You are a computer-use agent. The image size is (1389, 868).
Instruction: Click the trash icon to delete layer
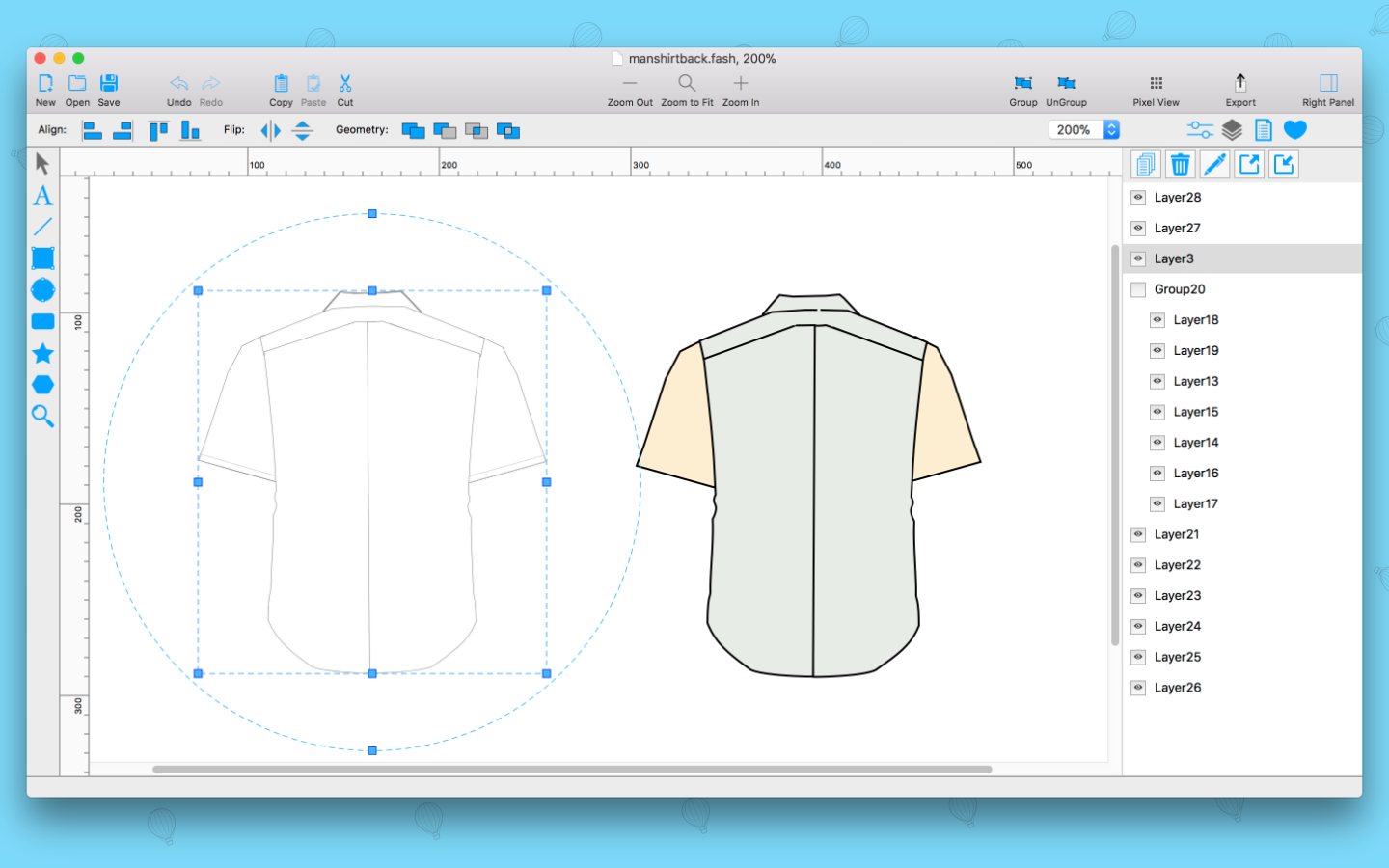pos(1180,165)
